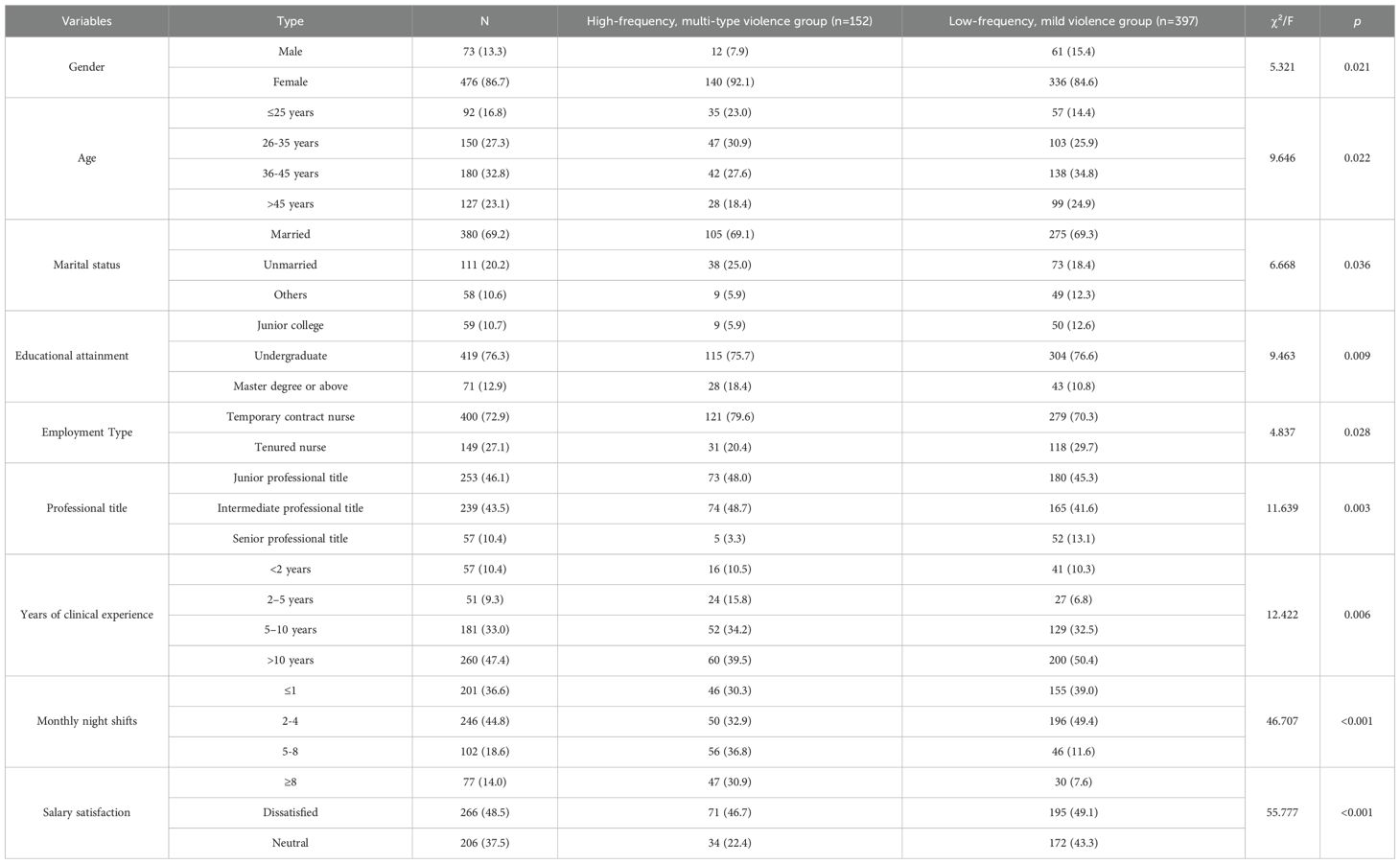The width and height of the screenshot is (1400, 864).
Task: Click the High-frequency, multi-type violence group header
Action: tap(729, 21)
